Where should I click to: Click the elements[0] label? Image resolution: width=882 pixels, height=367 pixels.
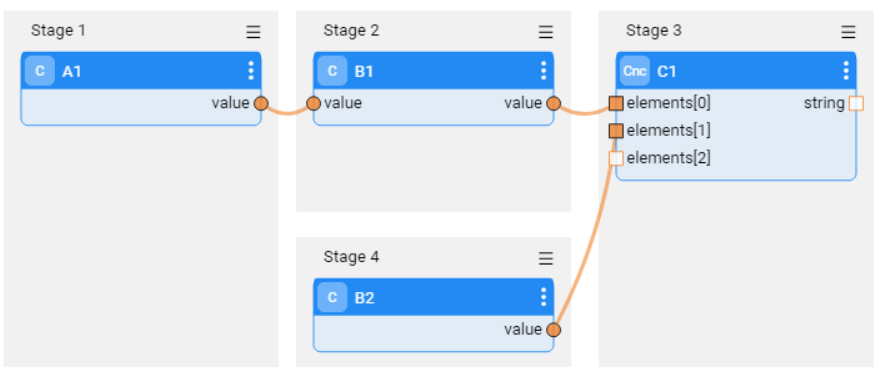tap(669, 104)
